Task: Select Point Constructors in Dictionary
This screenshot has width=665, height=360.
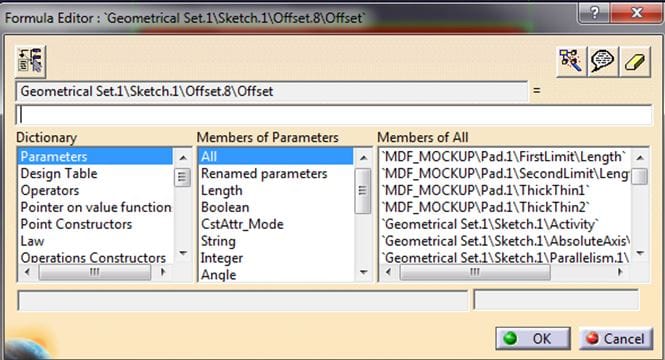Action: [76, 224]
